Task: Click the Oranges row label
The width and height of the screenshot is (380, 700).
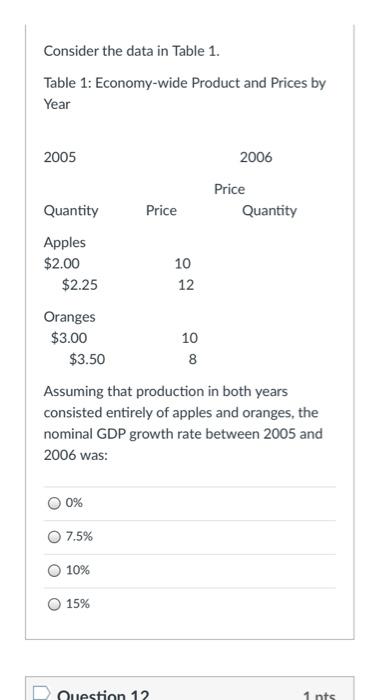Action: pyautogui.click(x=70, y=317)
